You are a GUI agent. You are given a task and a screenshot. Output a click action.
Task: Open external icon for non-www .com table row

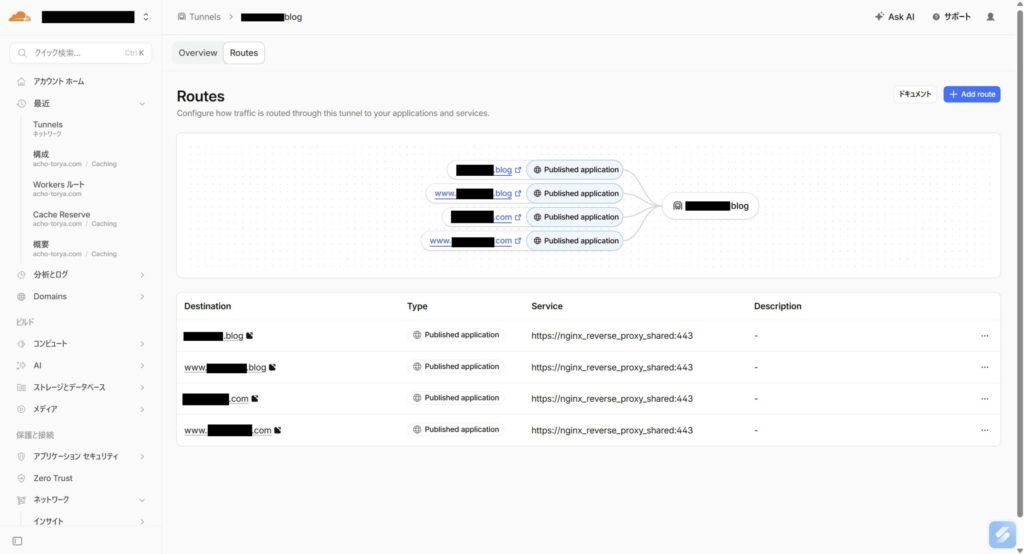coord(255,399)
